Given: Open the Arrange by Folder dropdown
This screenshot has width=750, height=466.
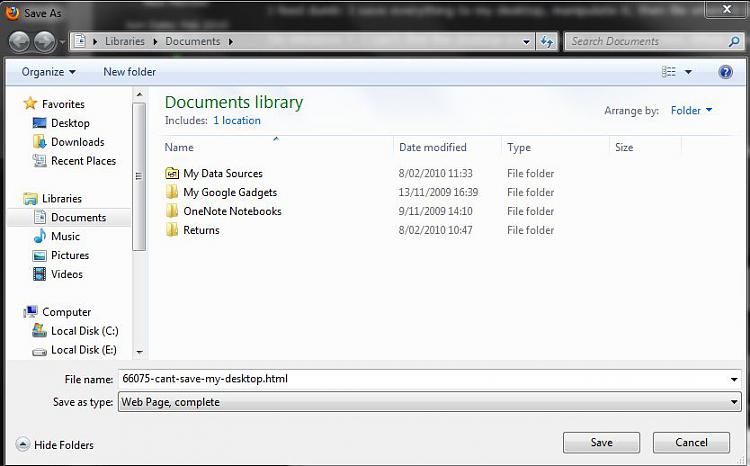Looking at the screenshot, I should [691, 111].
